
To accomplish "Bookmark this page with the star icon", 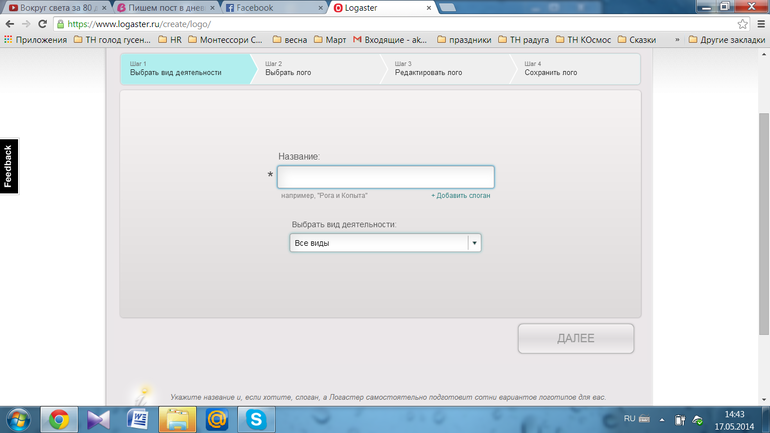I will coord(742,24).
